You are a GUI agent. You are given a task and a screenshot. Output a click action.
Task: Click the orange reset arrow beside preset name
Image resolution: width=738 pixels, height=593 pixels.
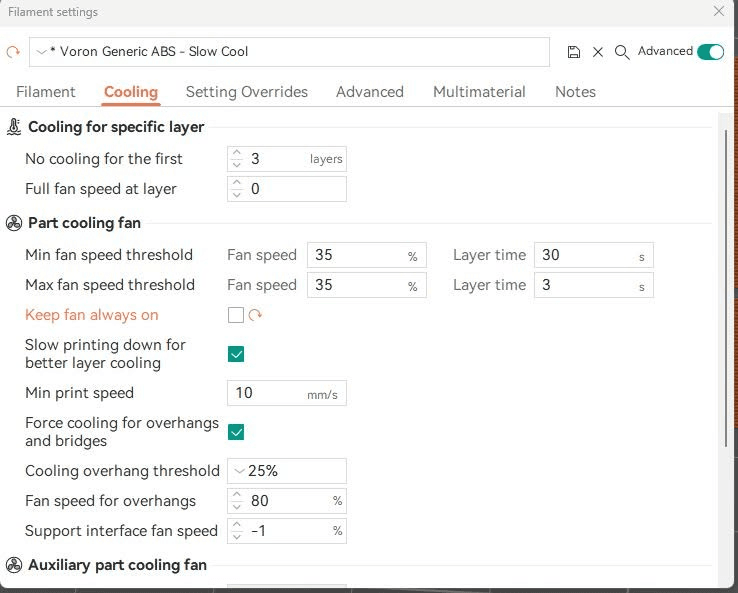coord(13,52)
